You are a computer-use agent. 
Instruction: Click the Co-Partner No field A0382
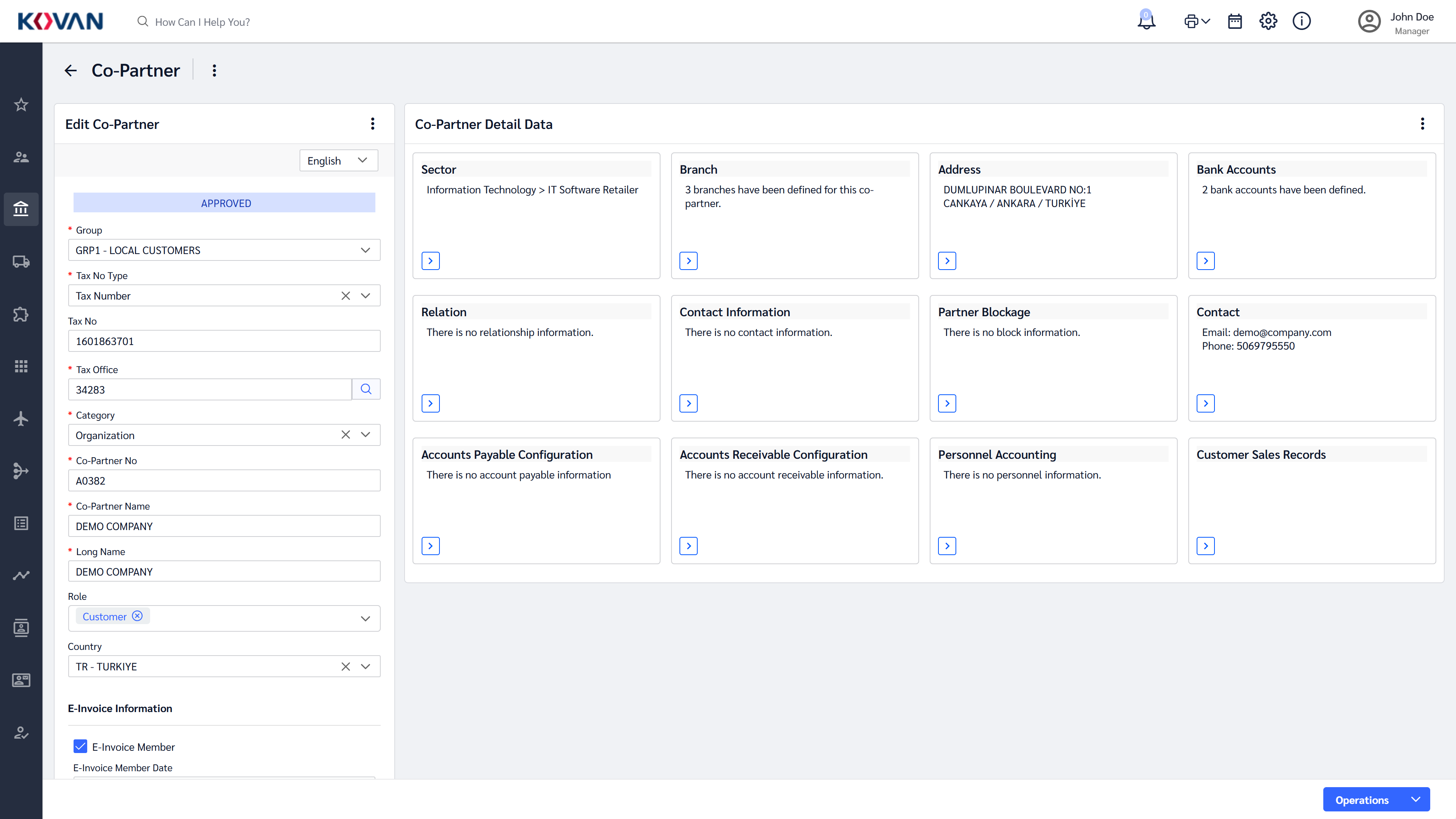coord(224,481)
